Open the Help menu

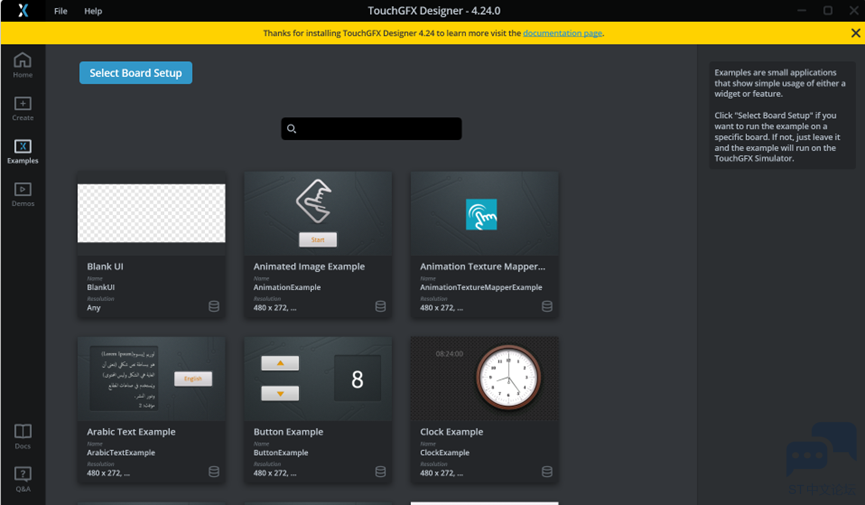click(x=93, y=11)
